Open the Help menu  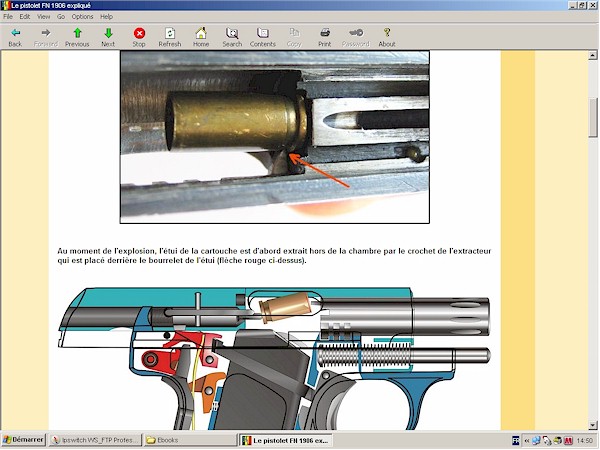coord(106,16)
